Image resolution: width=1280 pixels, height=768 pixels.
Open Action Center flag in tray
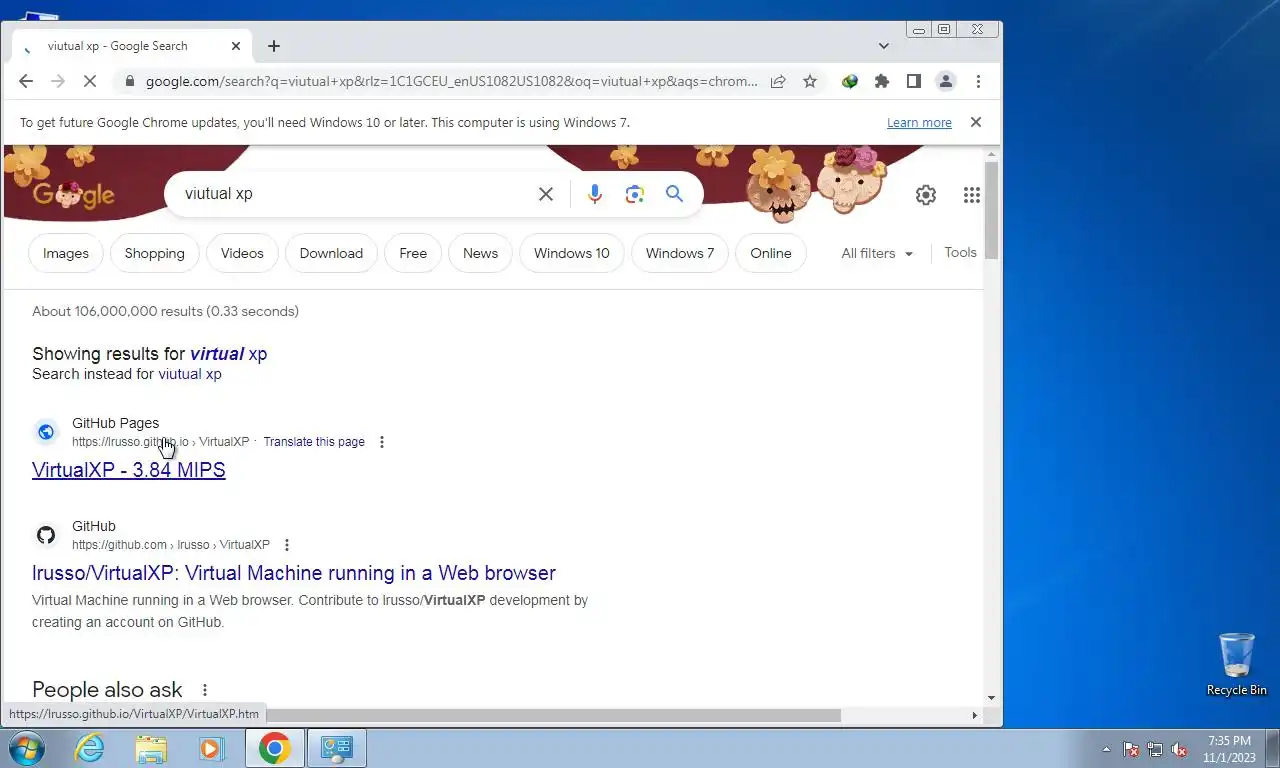coord(1131,749)
